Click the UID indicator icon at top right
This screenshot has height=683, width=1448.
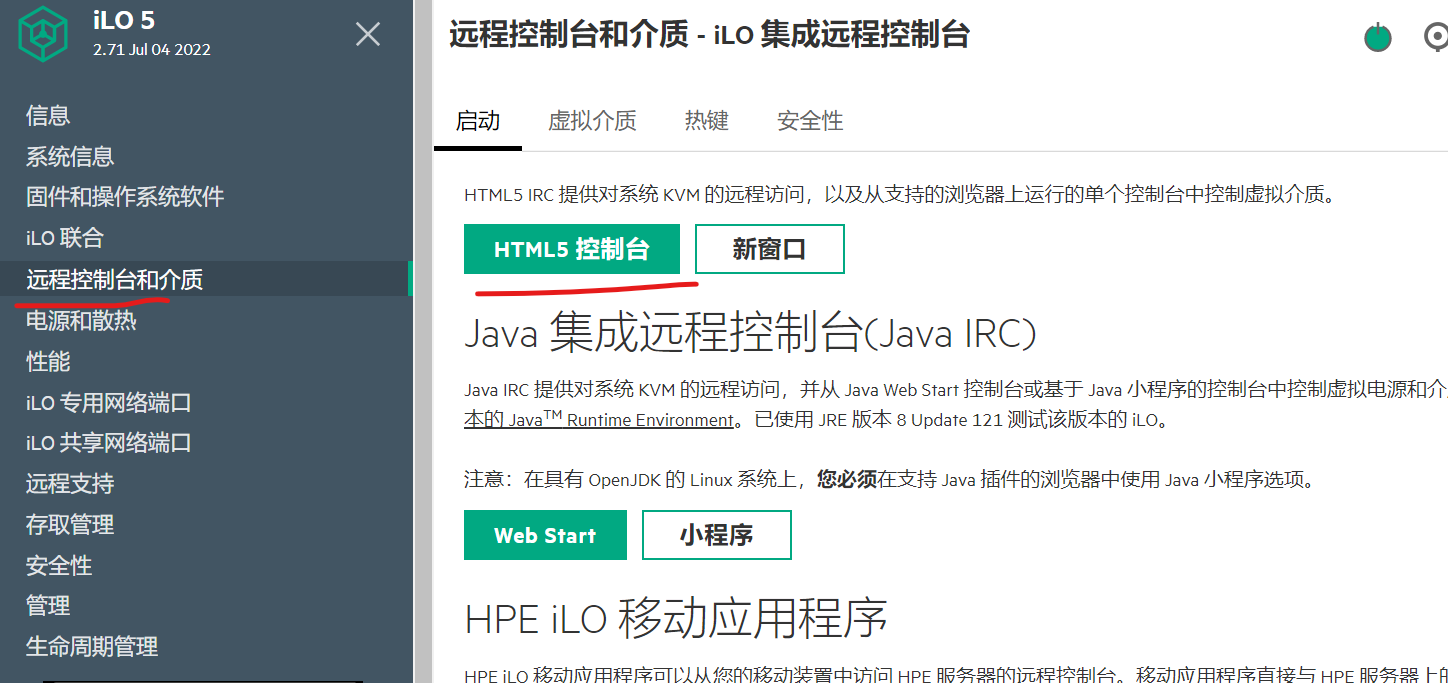1436,38
